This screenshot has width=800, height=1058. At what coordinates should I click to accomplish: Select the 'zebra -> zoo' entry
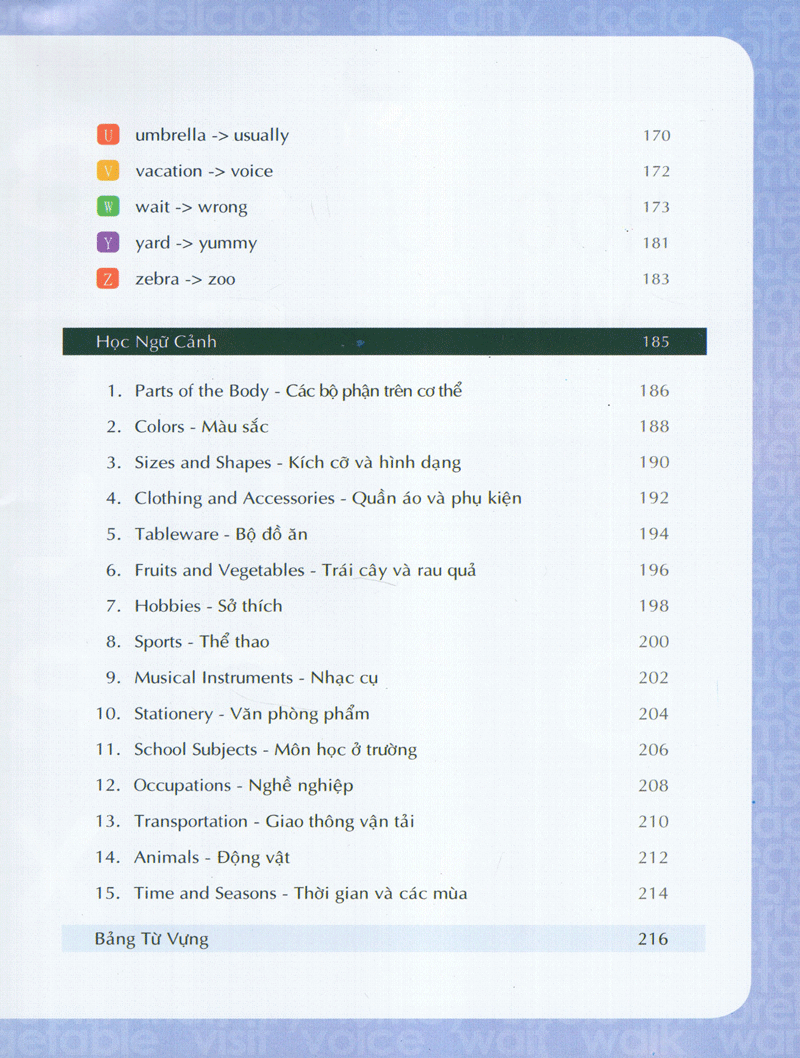[185, 279]
